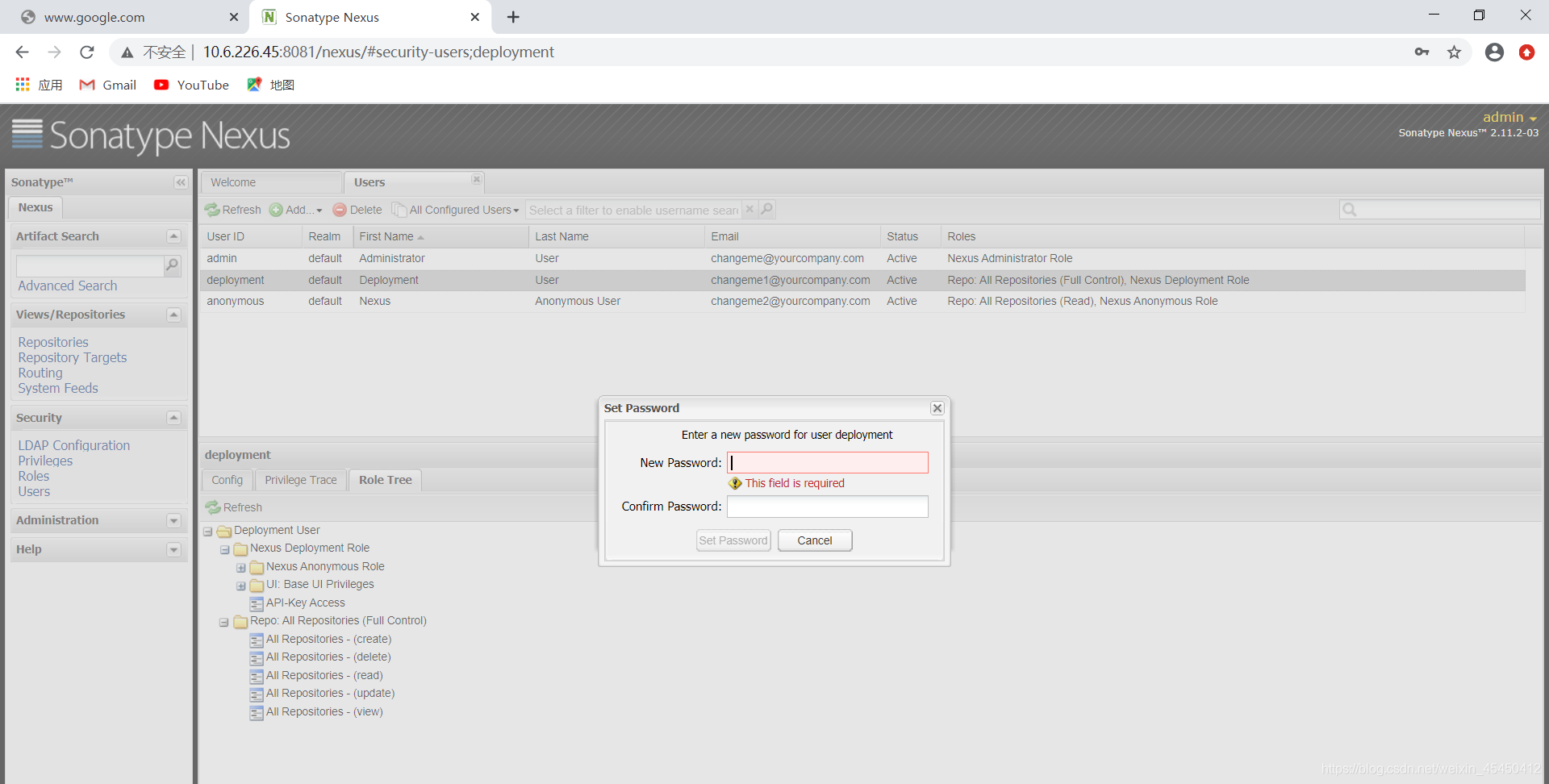The image size is (1549, 784).
Task: Open the Config tab for deployment
Action: [227, 480]
